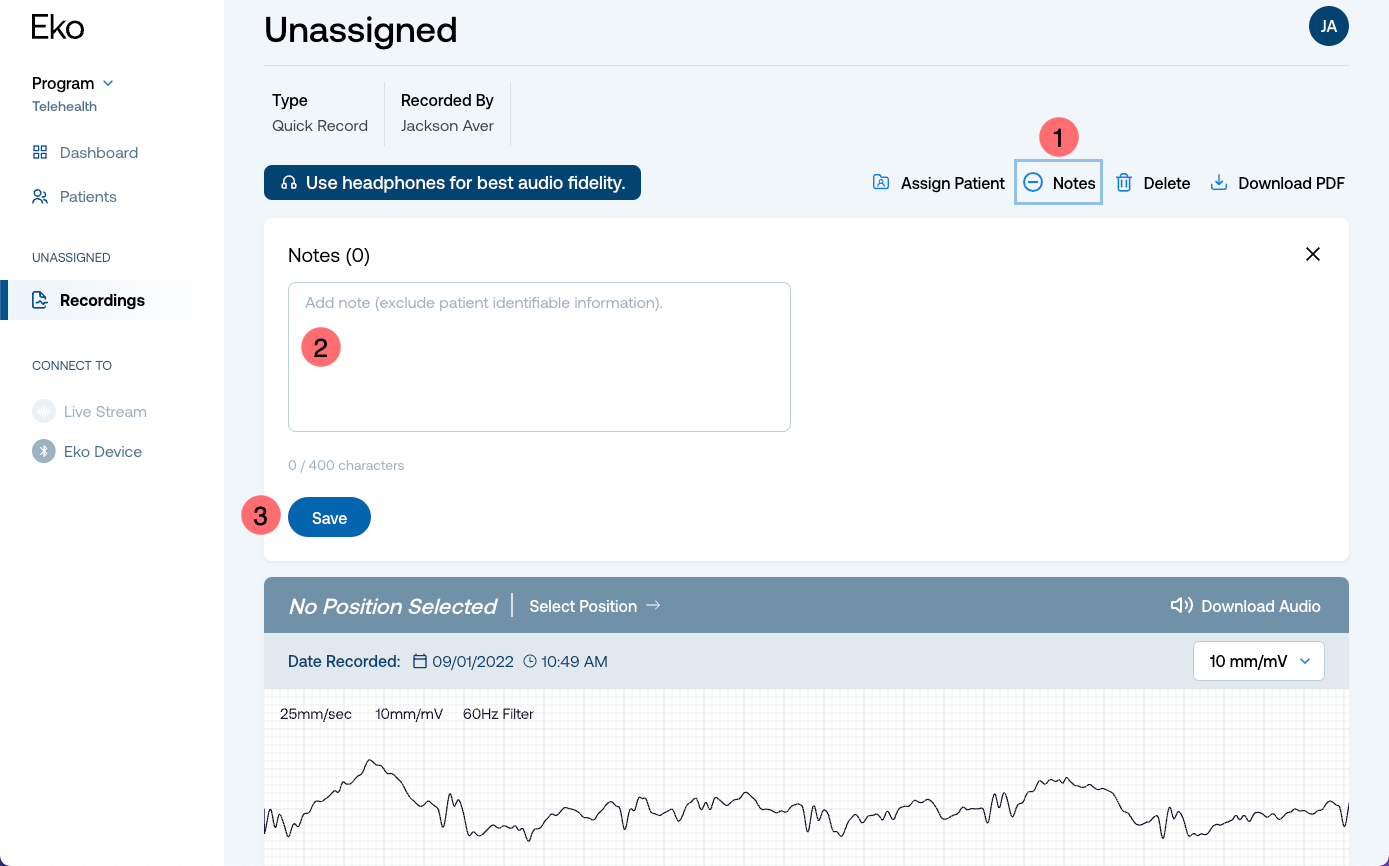Click the Eko Device Bluetooth icon
Screen dimensions: 1389x866
44,452
